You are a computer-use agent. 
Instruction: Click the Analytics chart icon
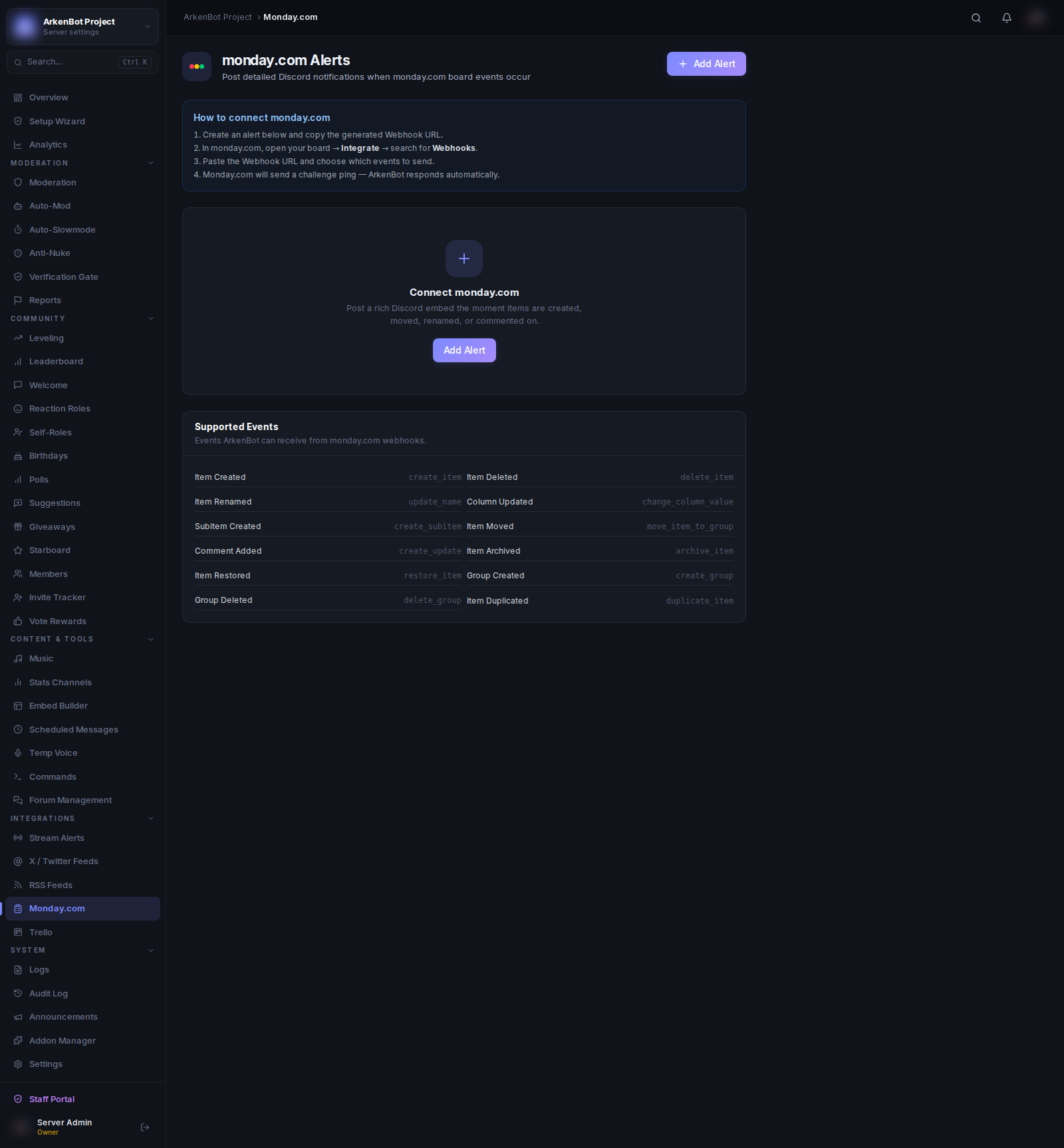click(18, 145)
